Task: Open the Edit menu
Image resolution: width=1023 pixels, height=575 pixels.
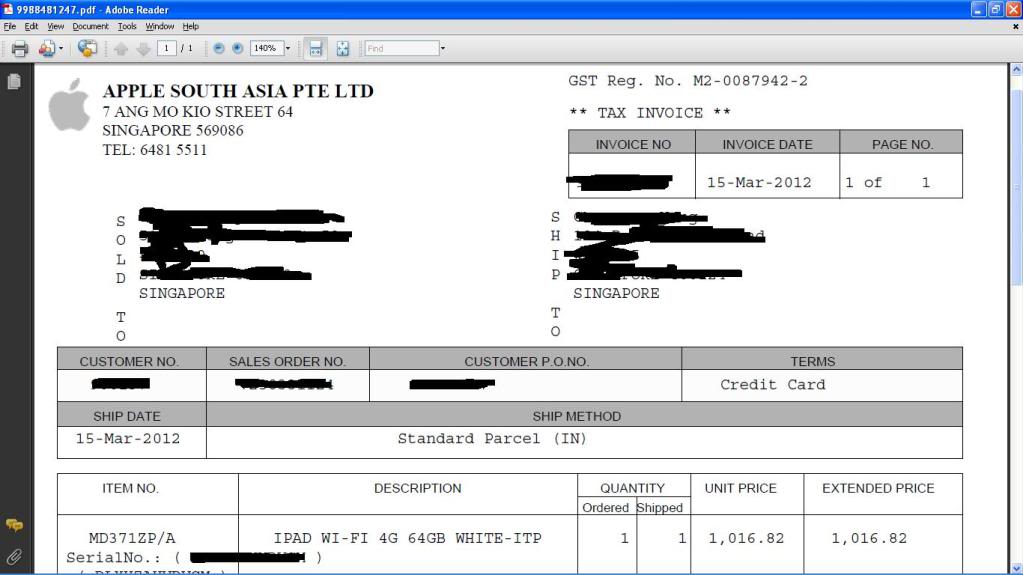Action: (31, 27)
